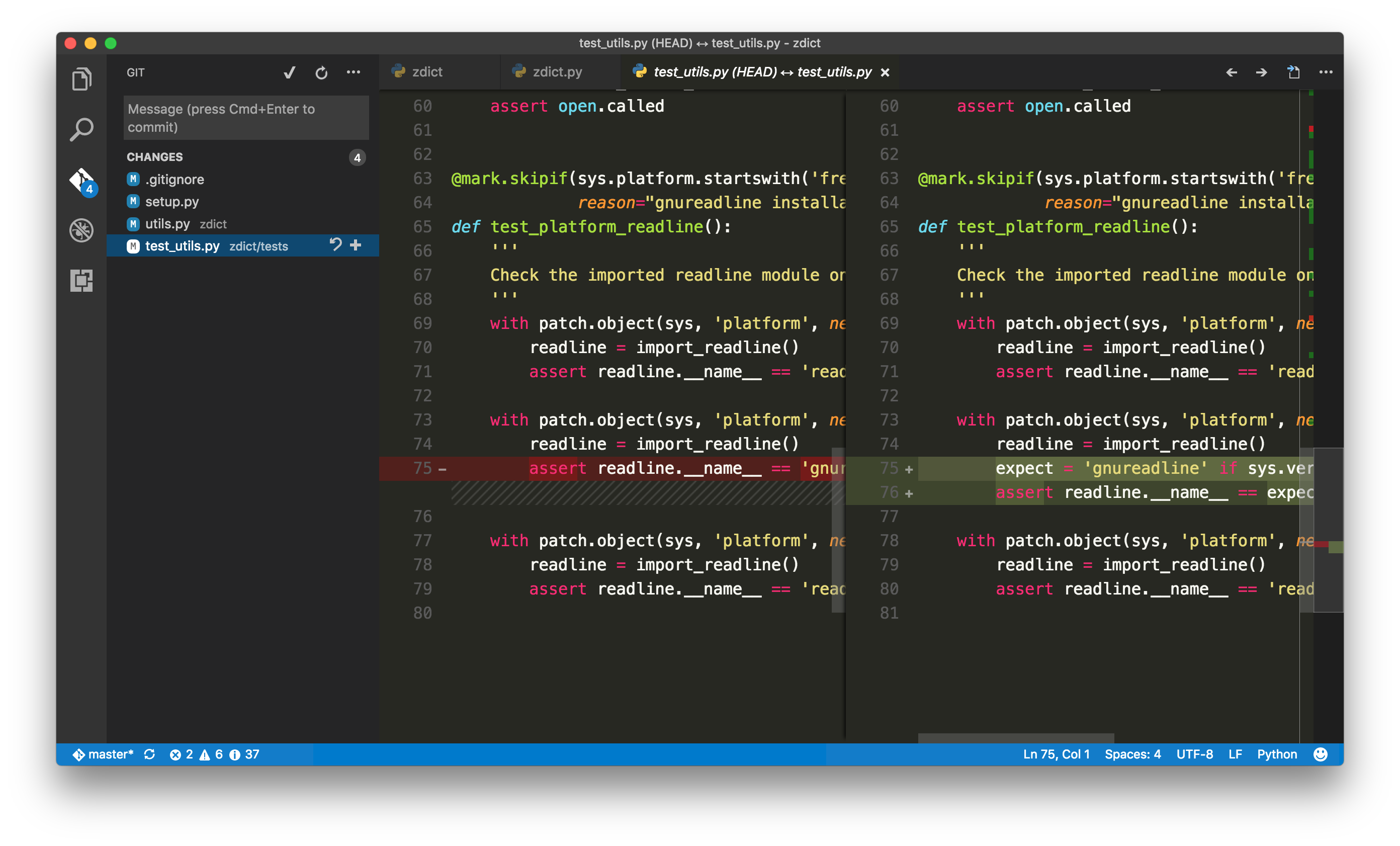Go to next diff change arrow
Screen dimensions: 1400x846
pyautogui.click(x=1261, y=73)
